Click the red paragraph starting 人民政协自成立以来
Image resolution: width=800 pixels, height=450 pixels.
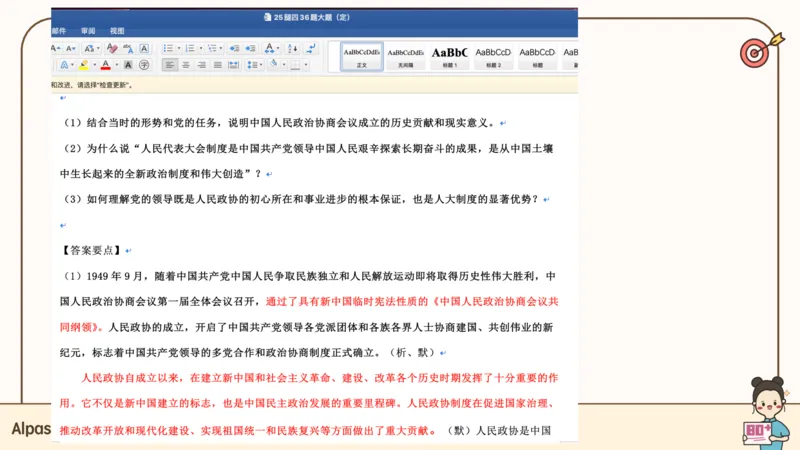pos(309,404)
